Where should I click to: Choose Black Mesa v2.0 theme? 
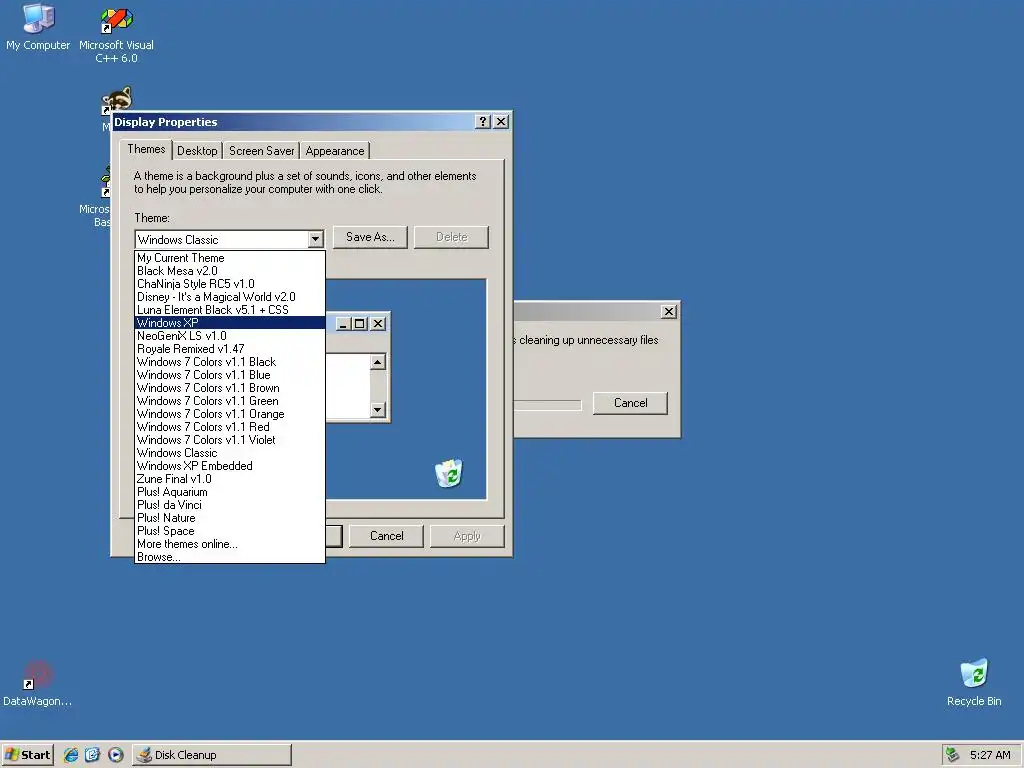click(230, 271)
